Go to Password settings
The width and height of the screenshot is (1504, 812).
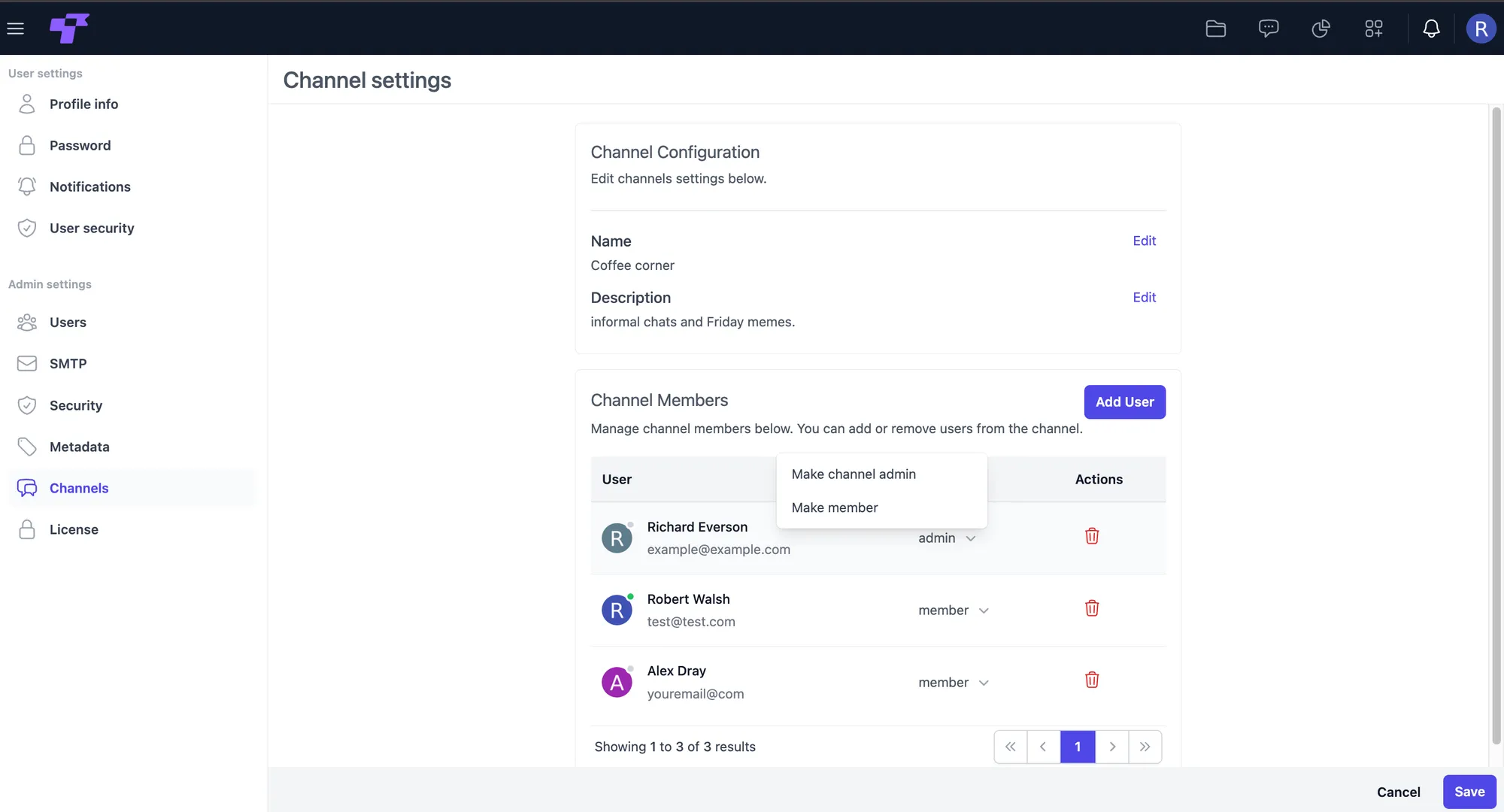[132, 146]
